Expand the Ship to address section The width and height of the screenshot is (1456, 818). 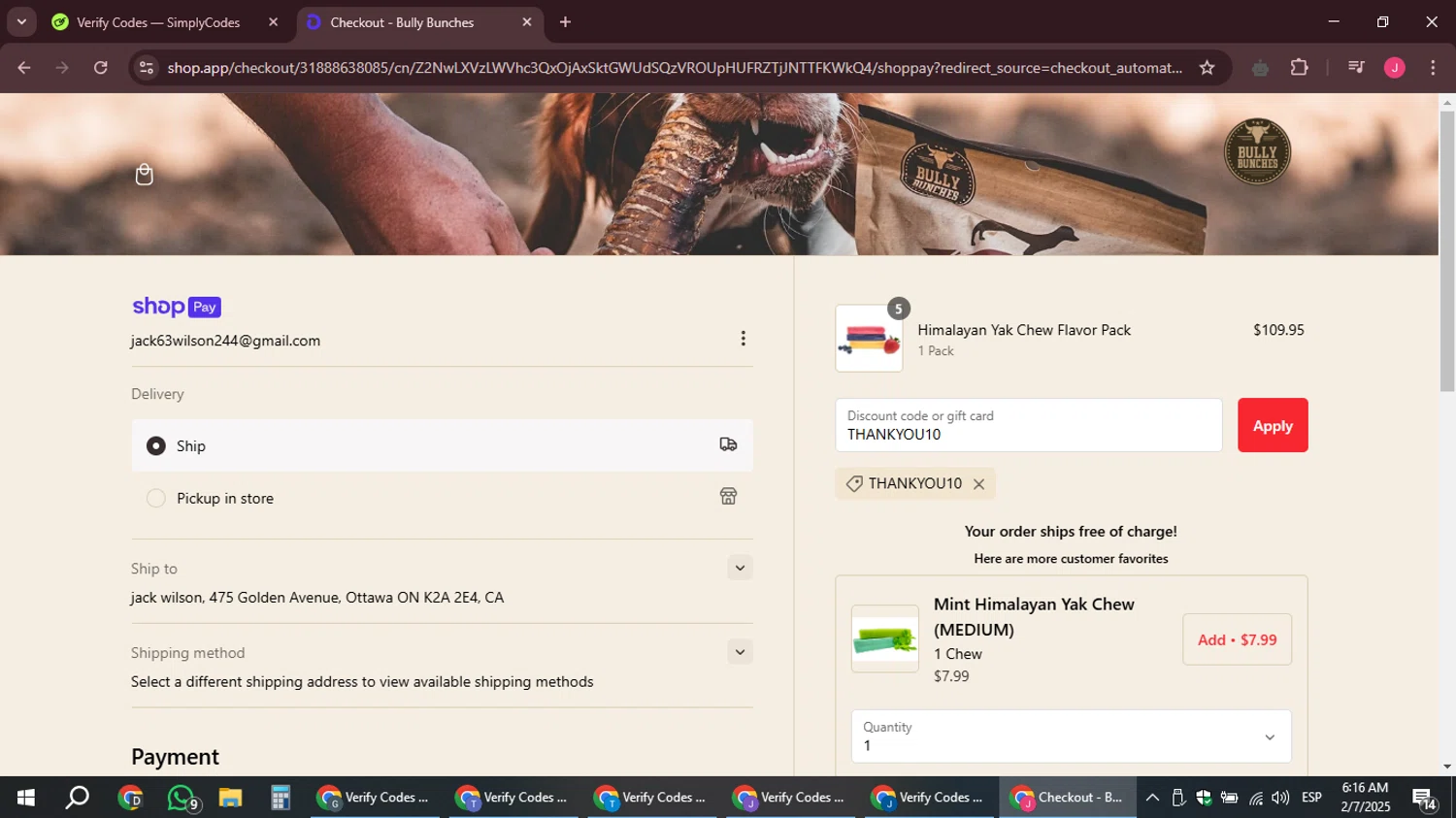click(x=740, y=569)
